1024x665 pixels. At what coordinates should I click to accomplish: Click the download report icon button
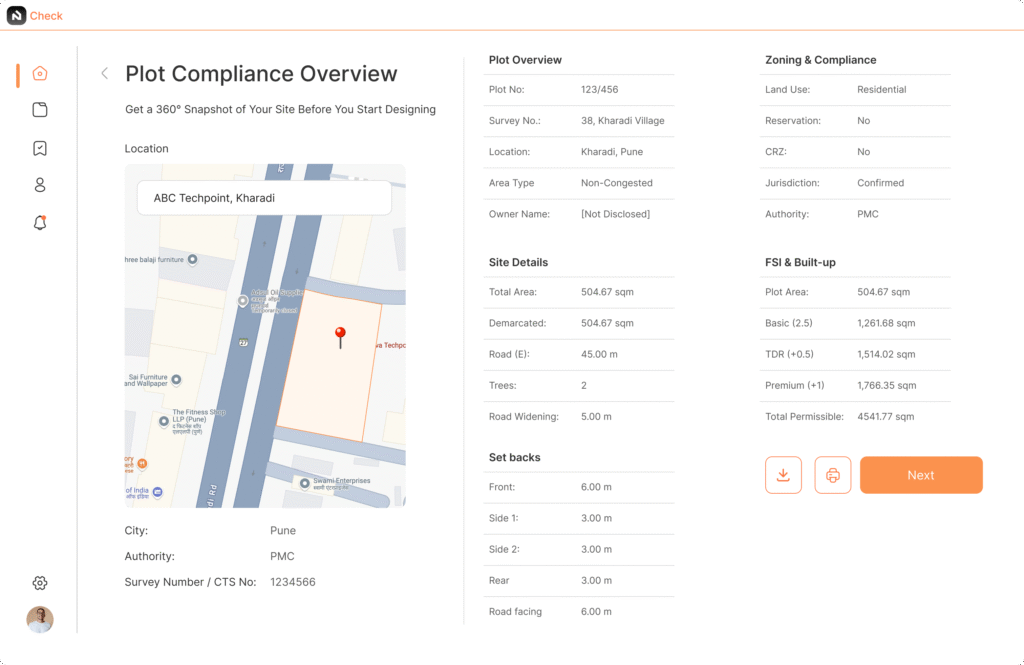point(783,475)
